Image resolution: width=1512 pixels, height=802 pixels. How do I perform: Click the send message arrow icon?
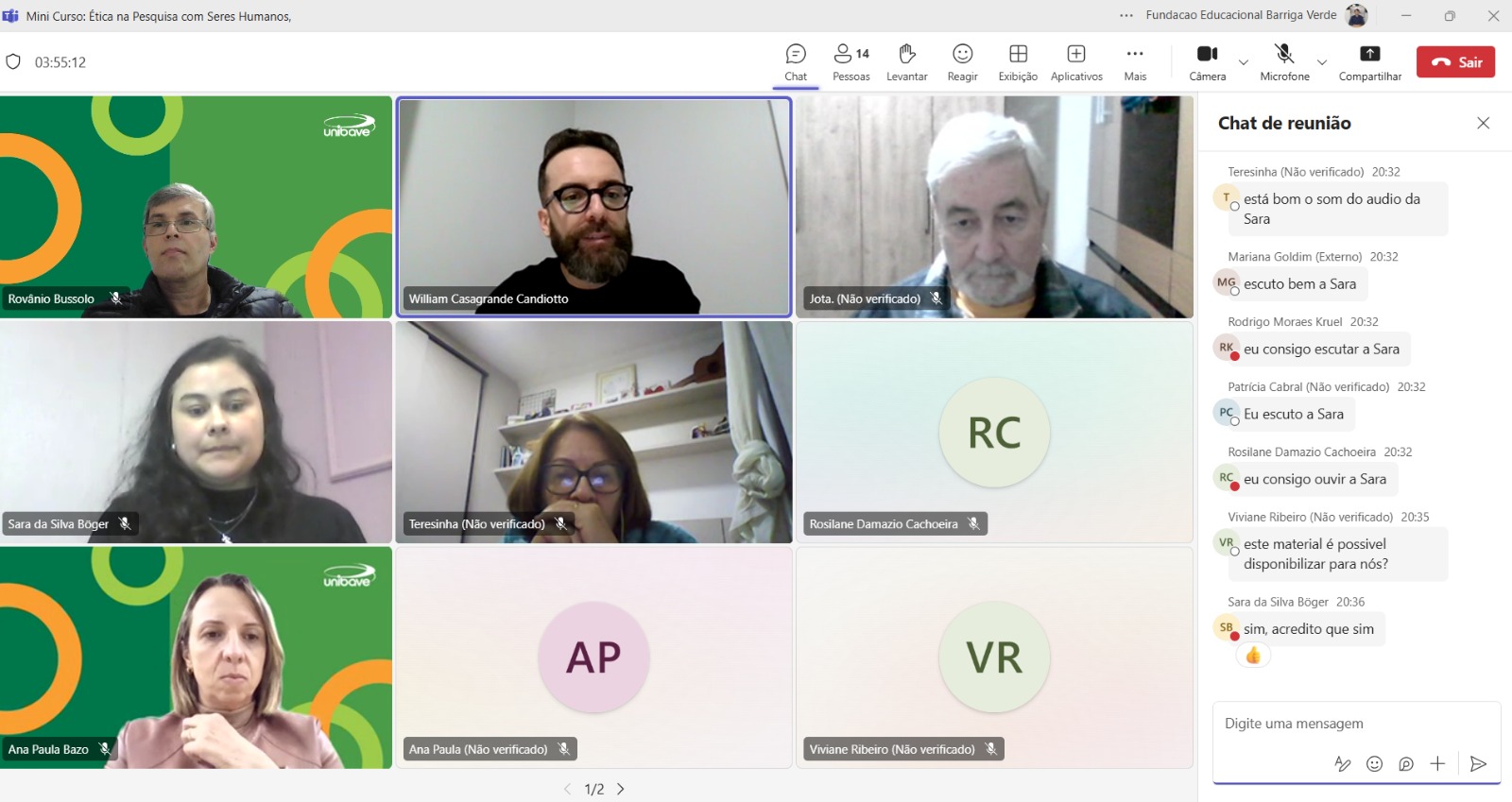coord(1478,764)
